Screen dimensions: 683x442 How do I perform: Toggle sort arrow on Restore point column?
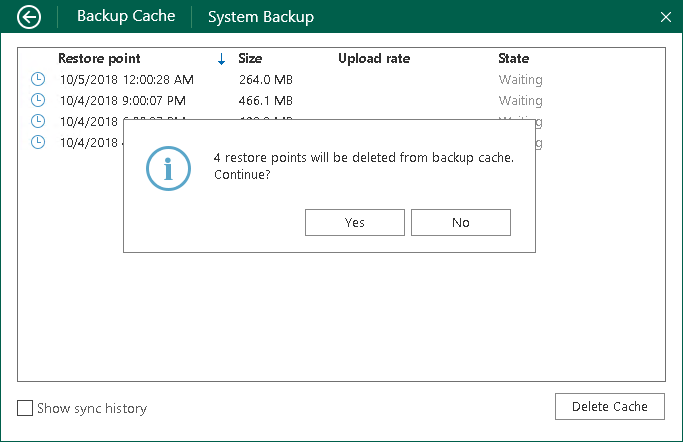pyautogui.click(x=221, y=59)
